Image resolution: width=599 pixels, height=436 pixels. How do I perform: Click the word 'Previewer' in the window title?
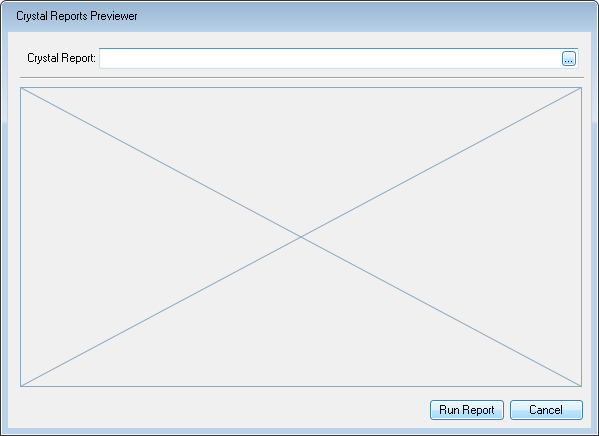pyautogui.click(x=114, y=16)
